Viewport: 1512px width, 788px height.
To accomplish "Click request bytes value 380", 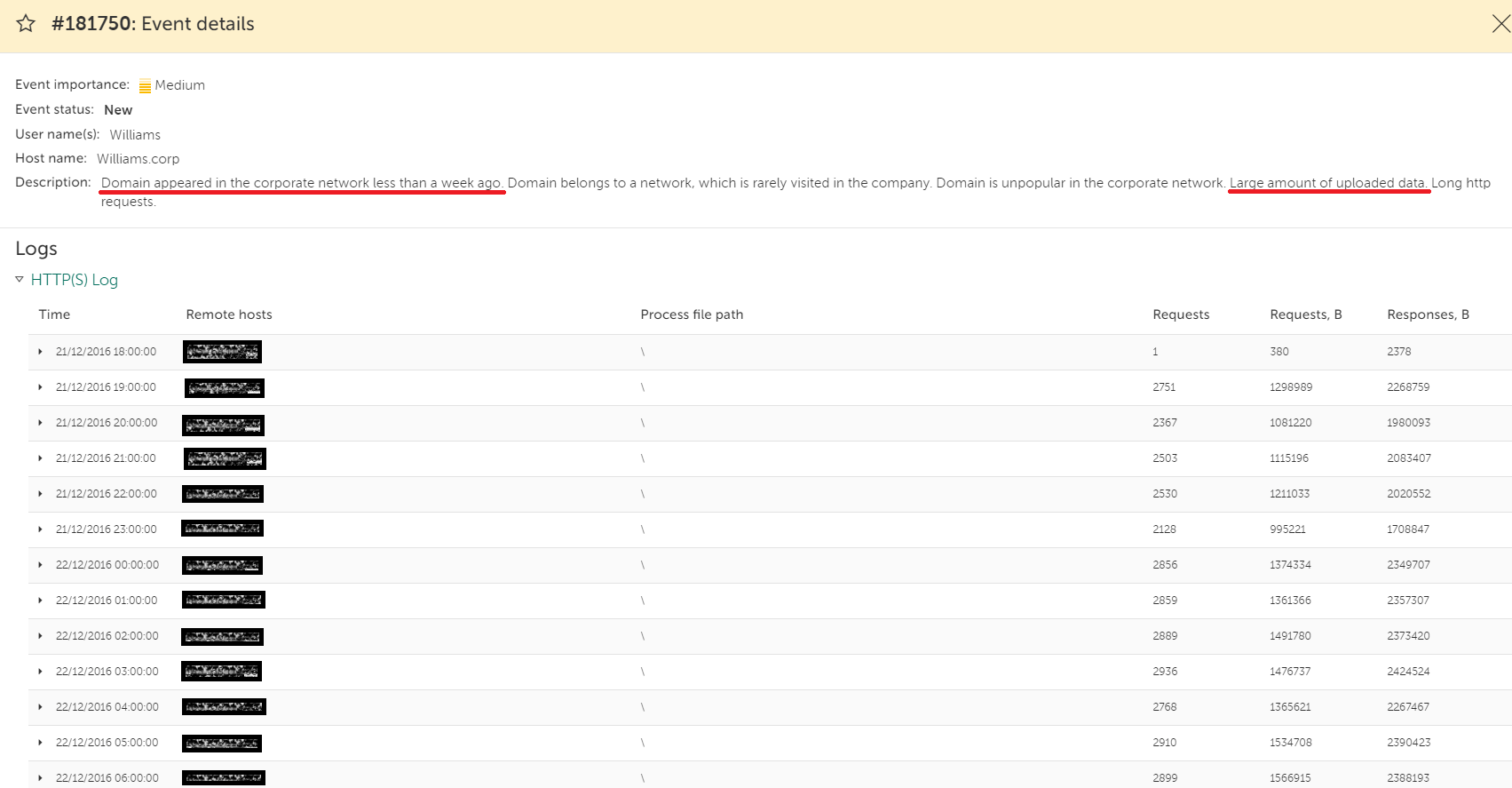I will click(x=1279, y=352).
